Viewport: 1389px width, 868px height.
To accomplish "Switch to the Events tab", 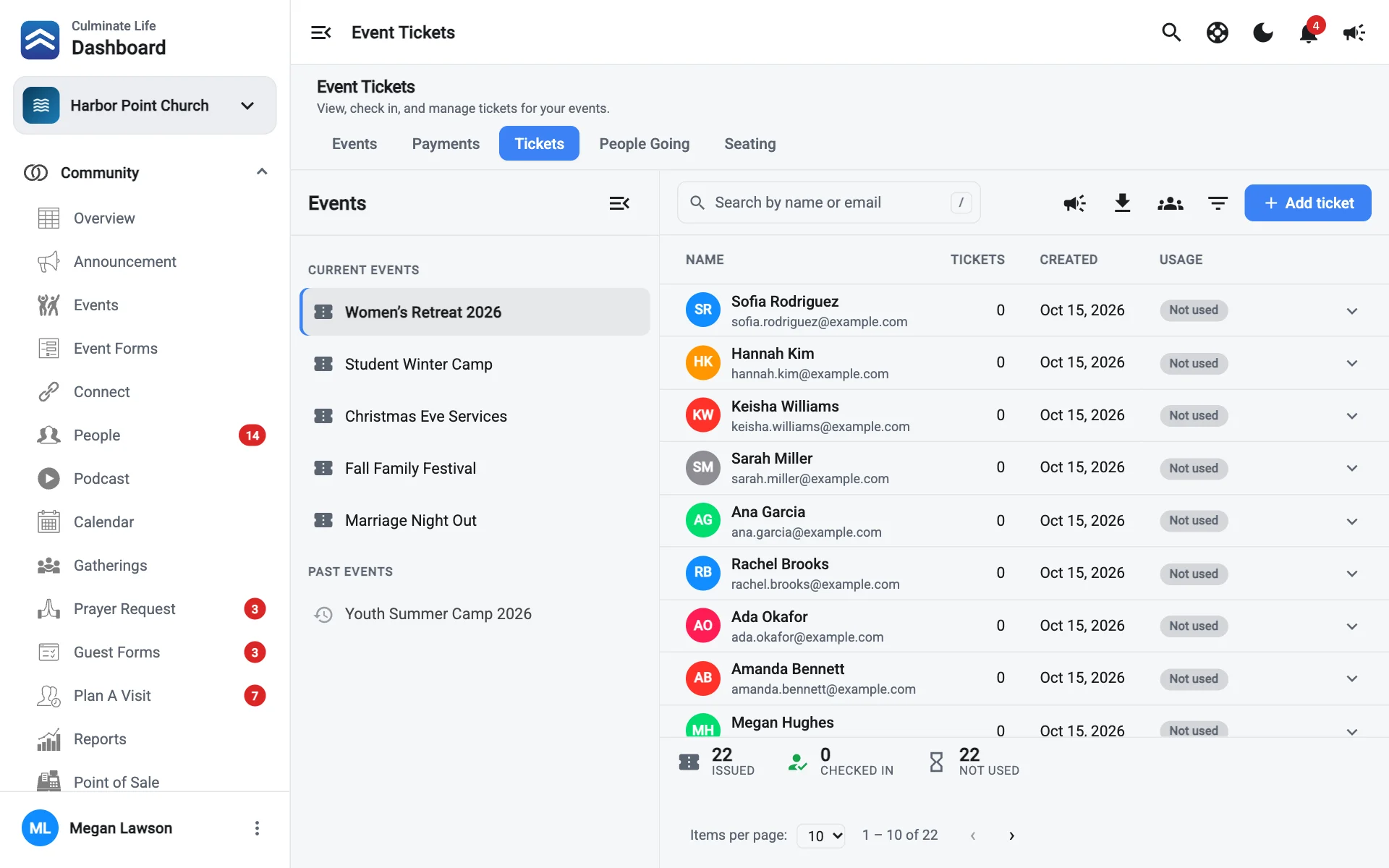I will (354, 144).
